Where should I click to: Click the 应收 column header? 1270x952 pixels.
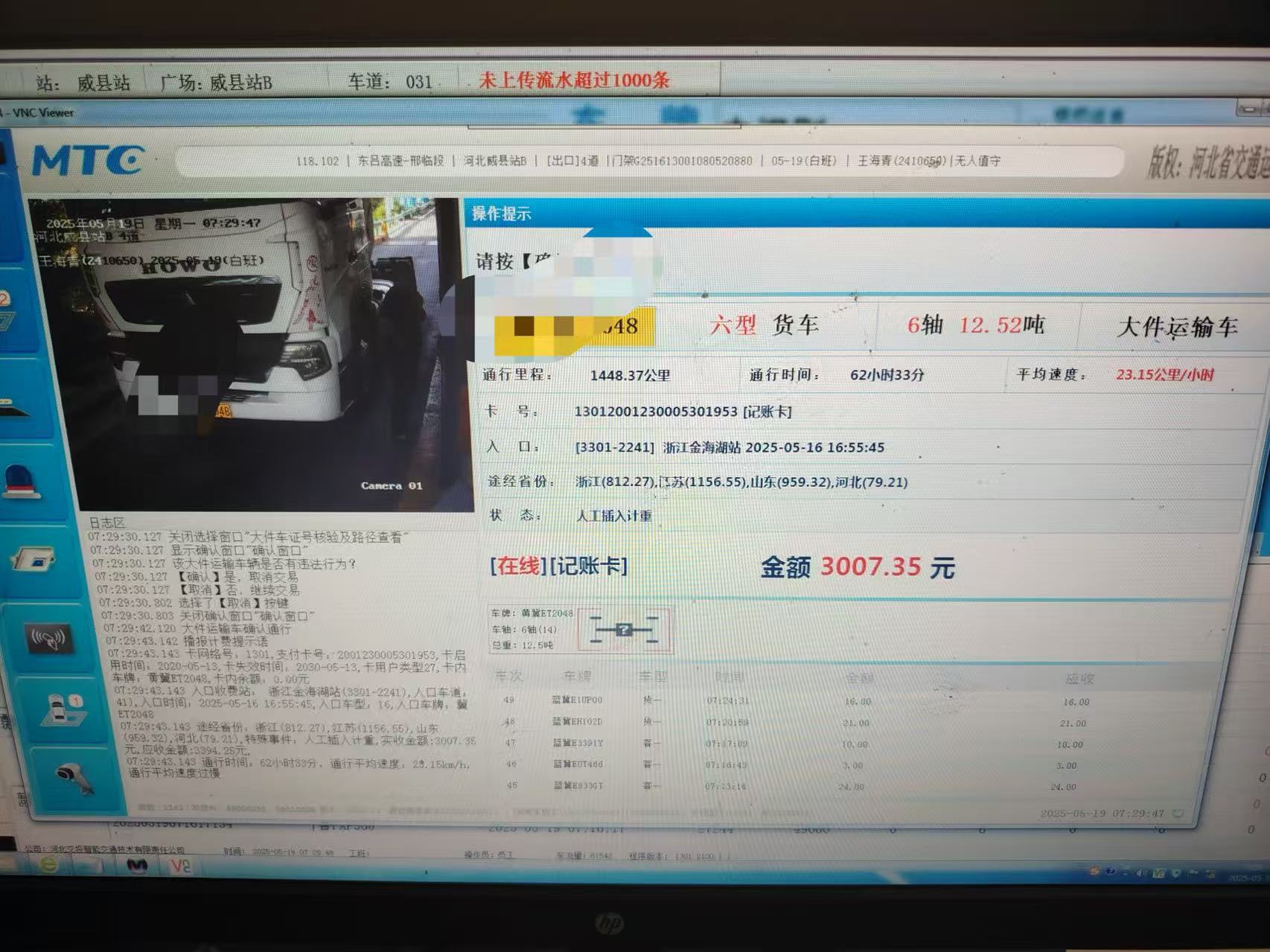(x=1079, y=679)
